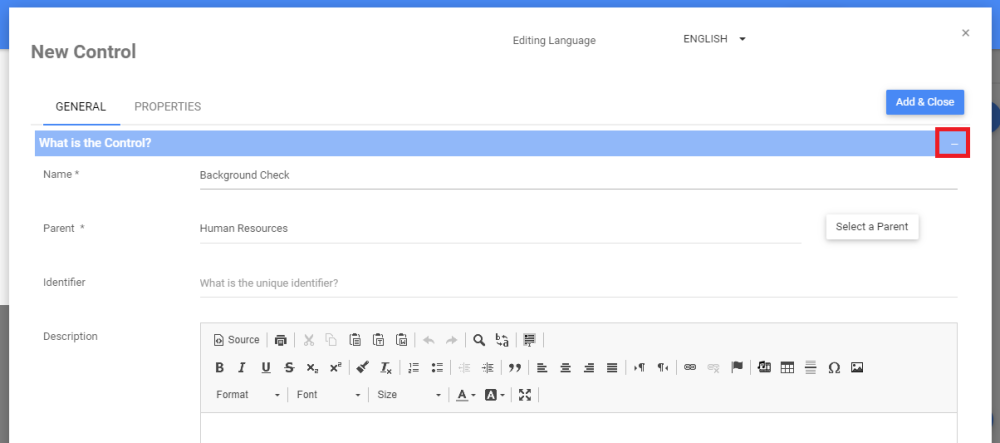1000x443 pixels.
Task: Toggle Italic formatting
Action: coord(242,367)
